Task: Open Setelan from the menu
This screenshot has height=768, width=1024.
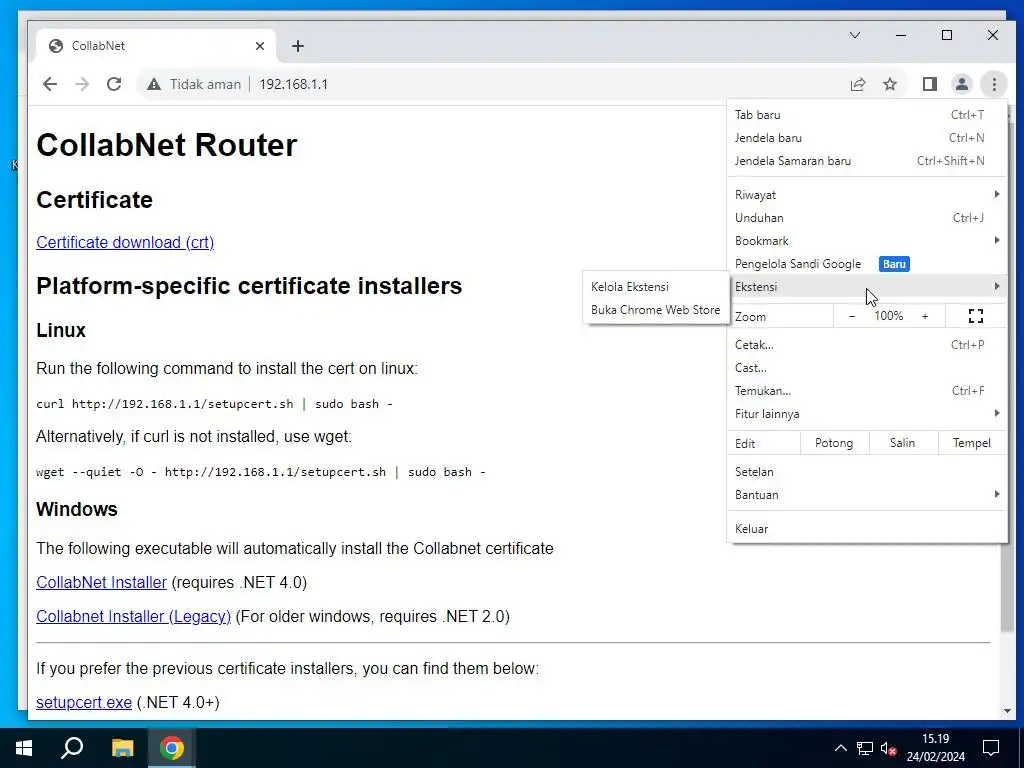Action: pos(867,472)
